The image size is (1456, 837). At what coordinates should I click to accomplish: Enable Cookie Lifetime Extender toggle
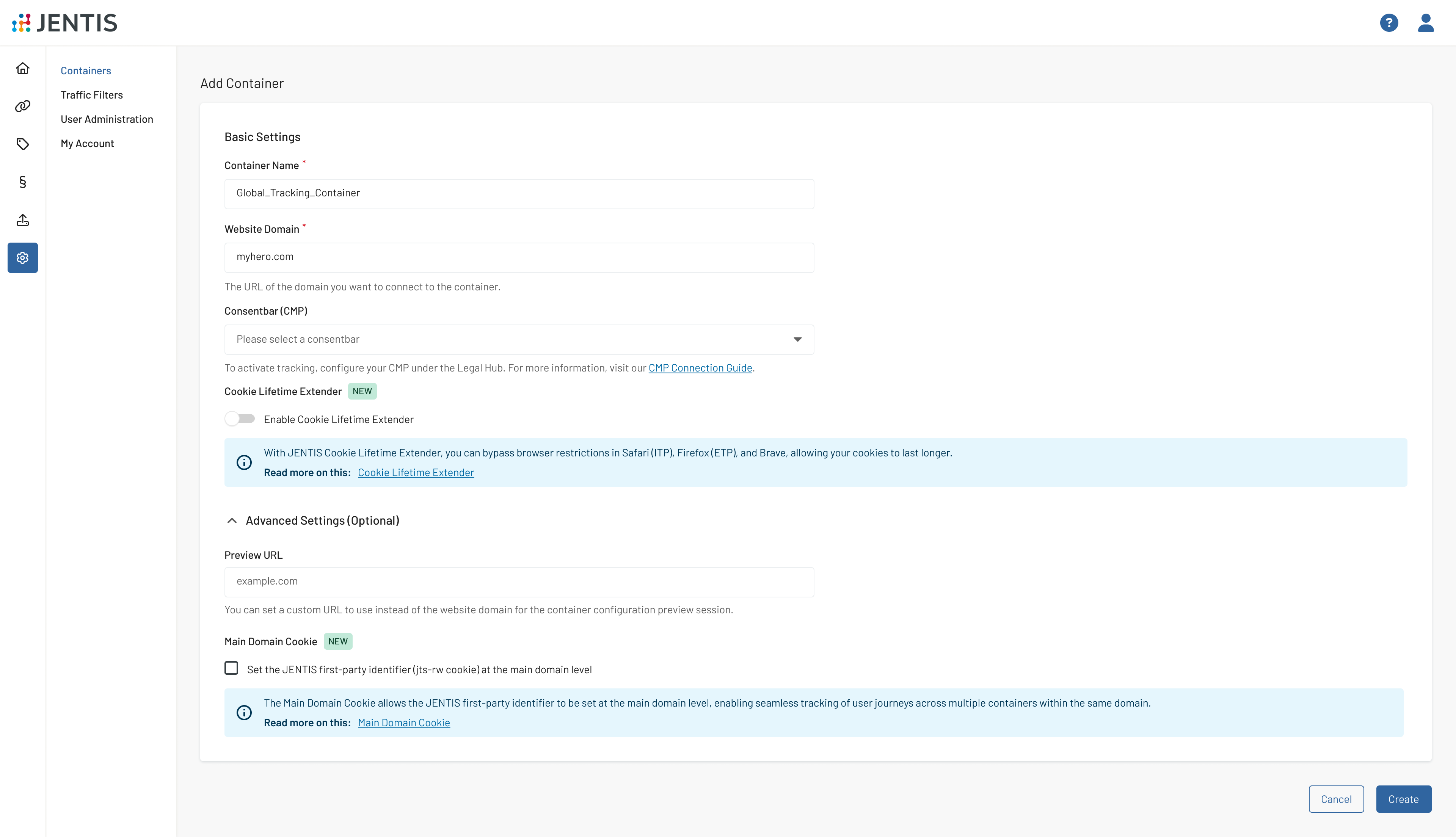pos(240,419)
